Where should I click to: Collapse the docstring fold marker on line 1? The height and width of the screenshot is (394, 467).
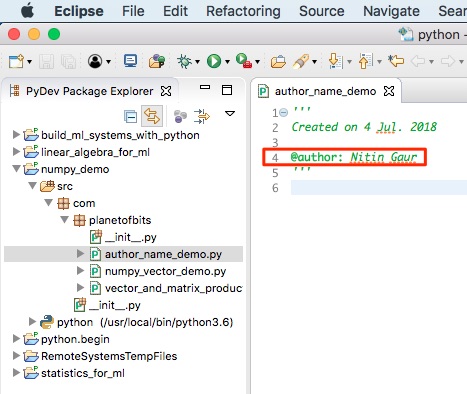(284, 112)
